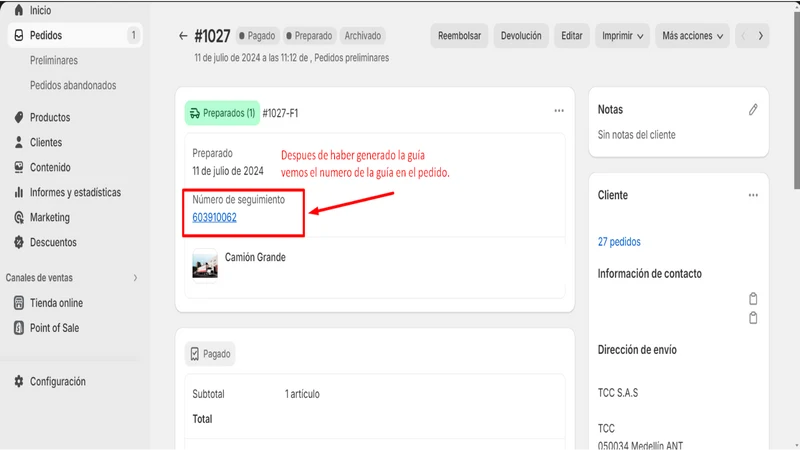This screenshot has width=800, height=450.
Task: Click the Tienda online store icon
Action: (19, 303)
